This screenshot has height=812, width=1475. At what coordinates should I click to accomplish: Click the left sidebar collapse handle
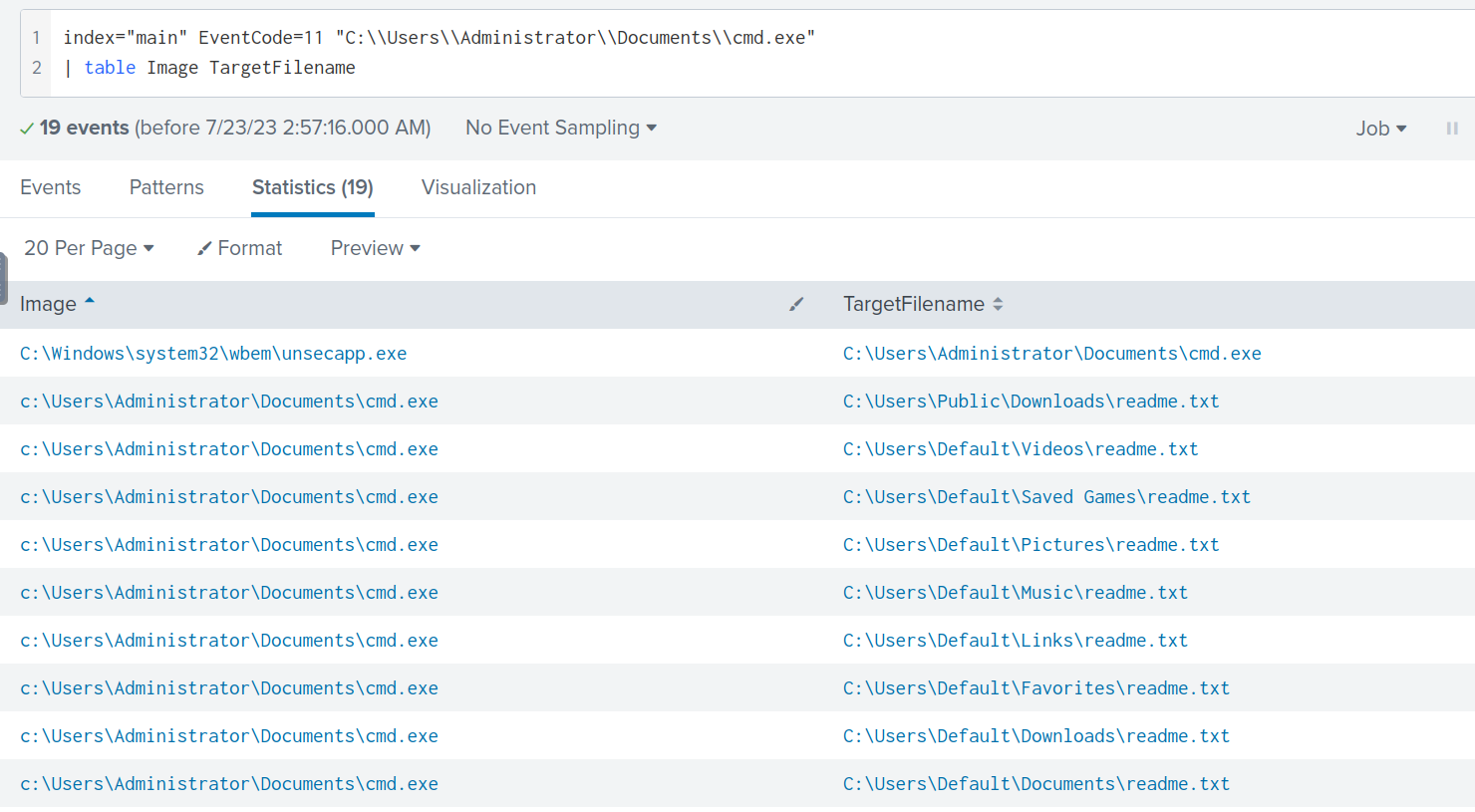4,278
